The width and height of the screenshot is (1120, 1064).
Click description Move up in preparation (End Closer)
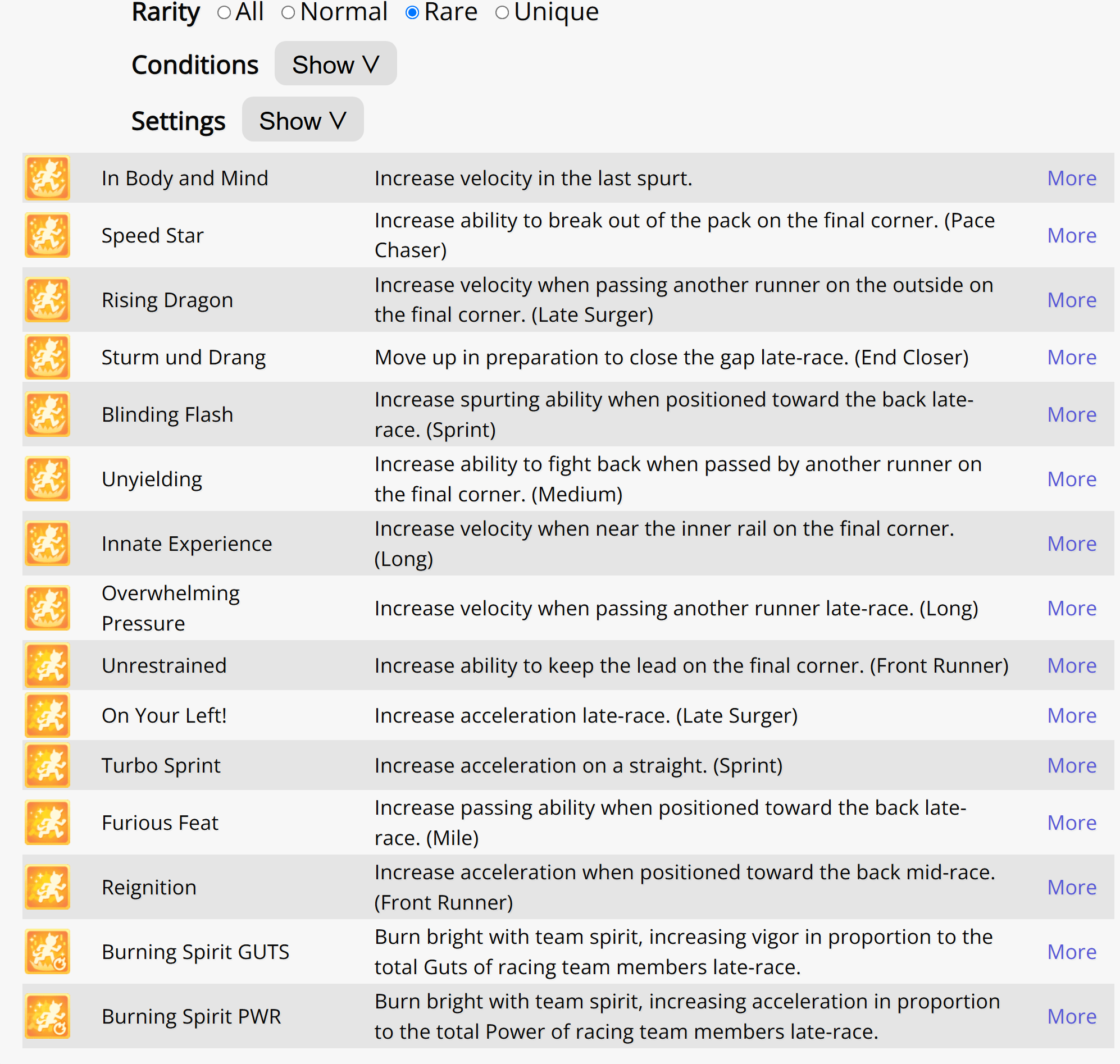point(672,358)
